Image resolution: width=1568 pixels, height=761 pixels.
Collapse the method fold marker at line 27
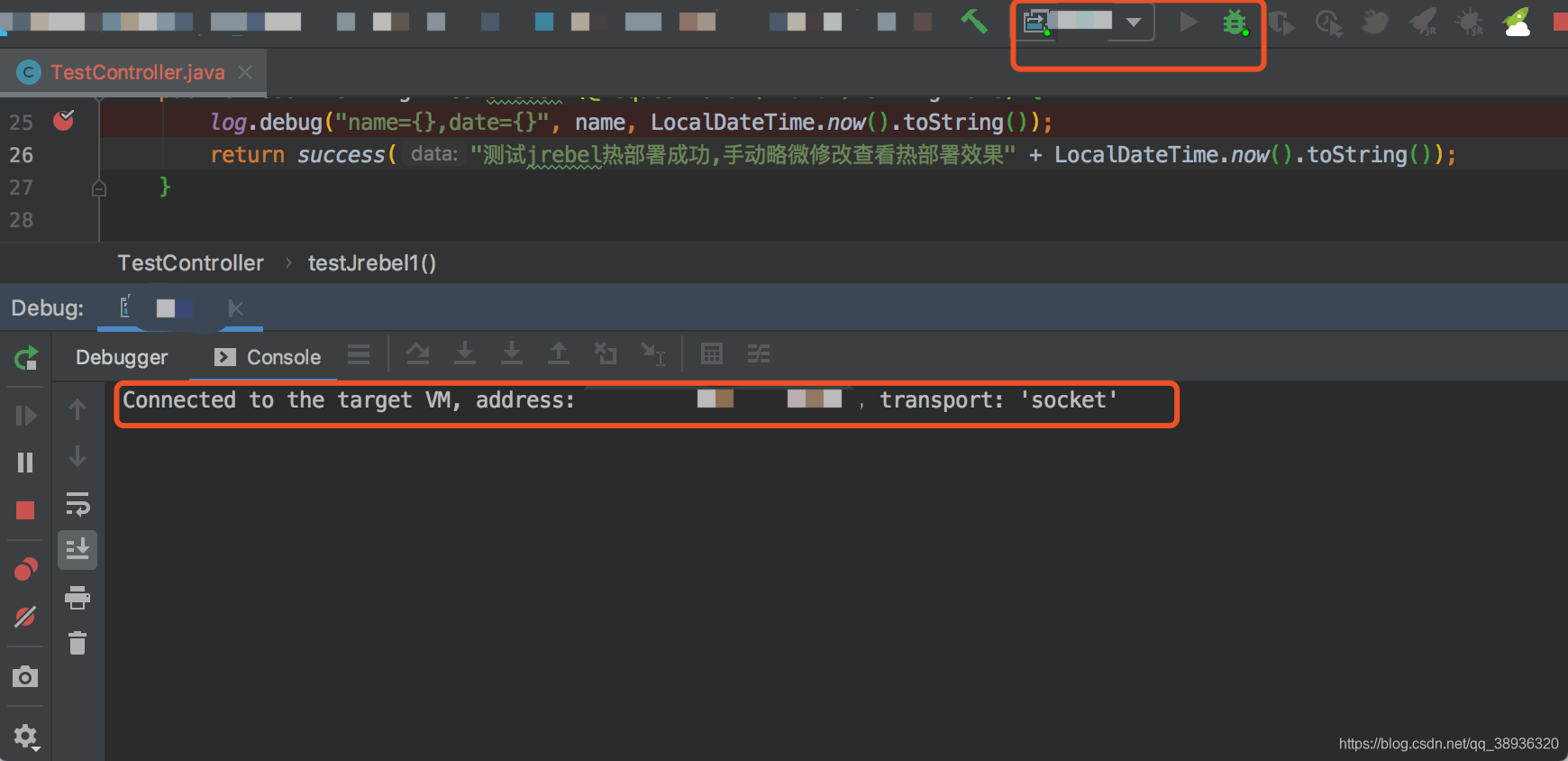99,188
